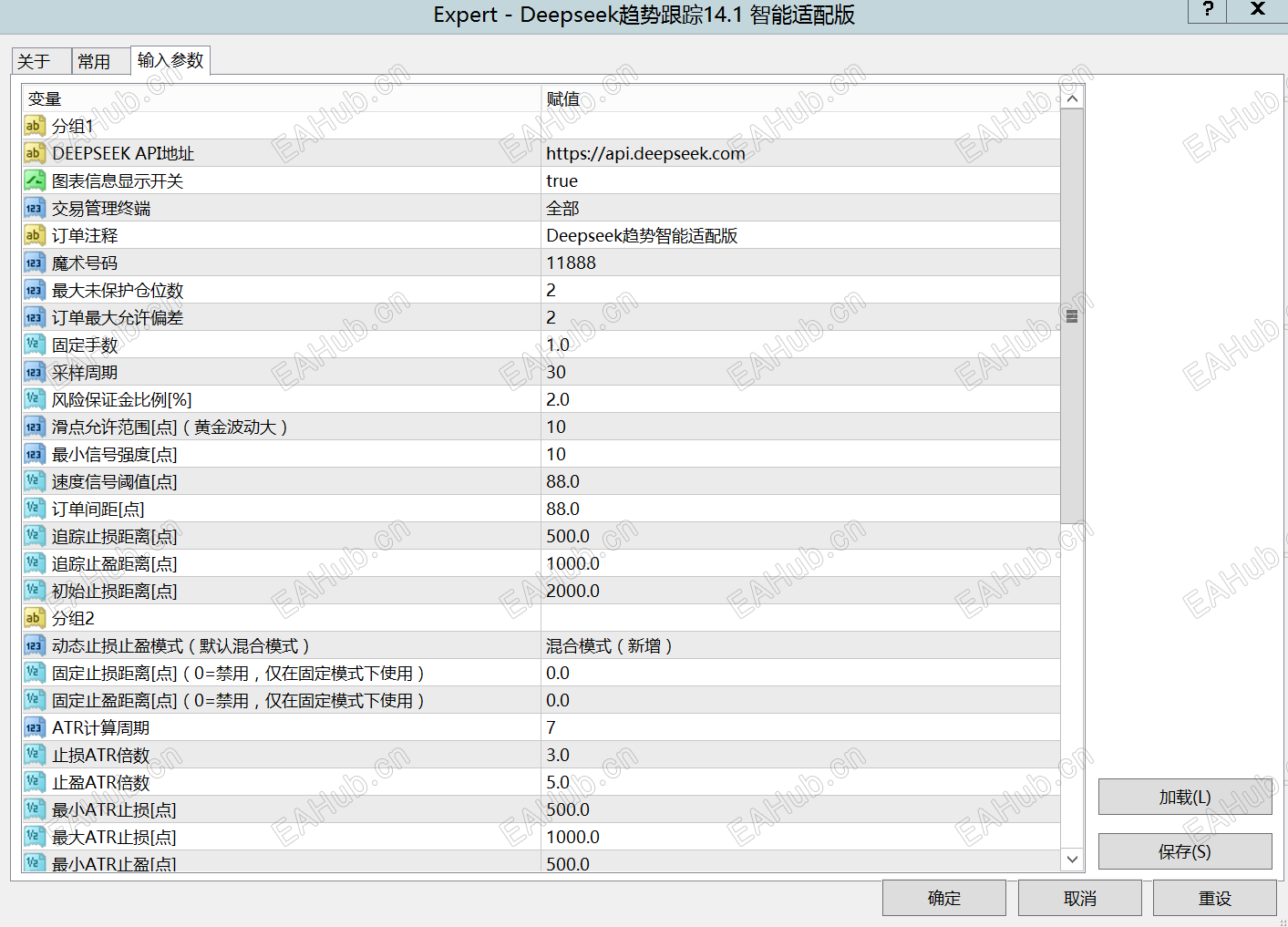Click the double icon beside 风险保证金比例[%]
Image resolution: width=1288 pixels, height=927 pixels.
coord(34,399)
